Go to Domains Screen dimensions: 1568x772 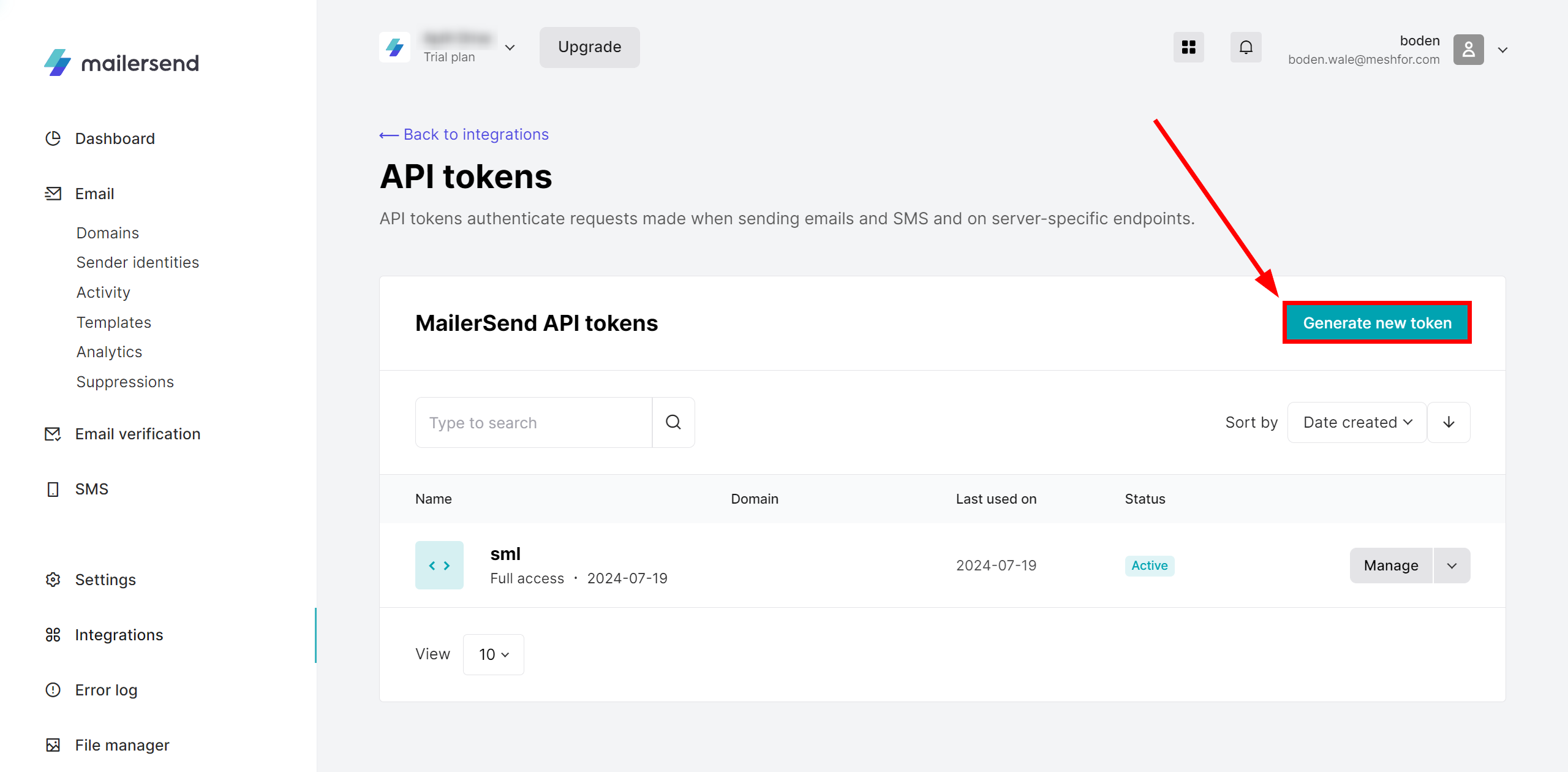108,233
